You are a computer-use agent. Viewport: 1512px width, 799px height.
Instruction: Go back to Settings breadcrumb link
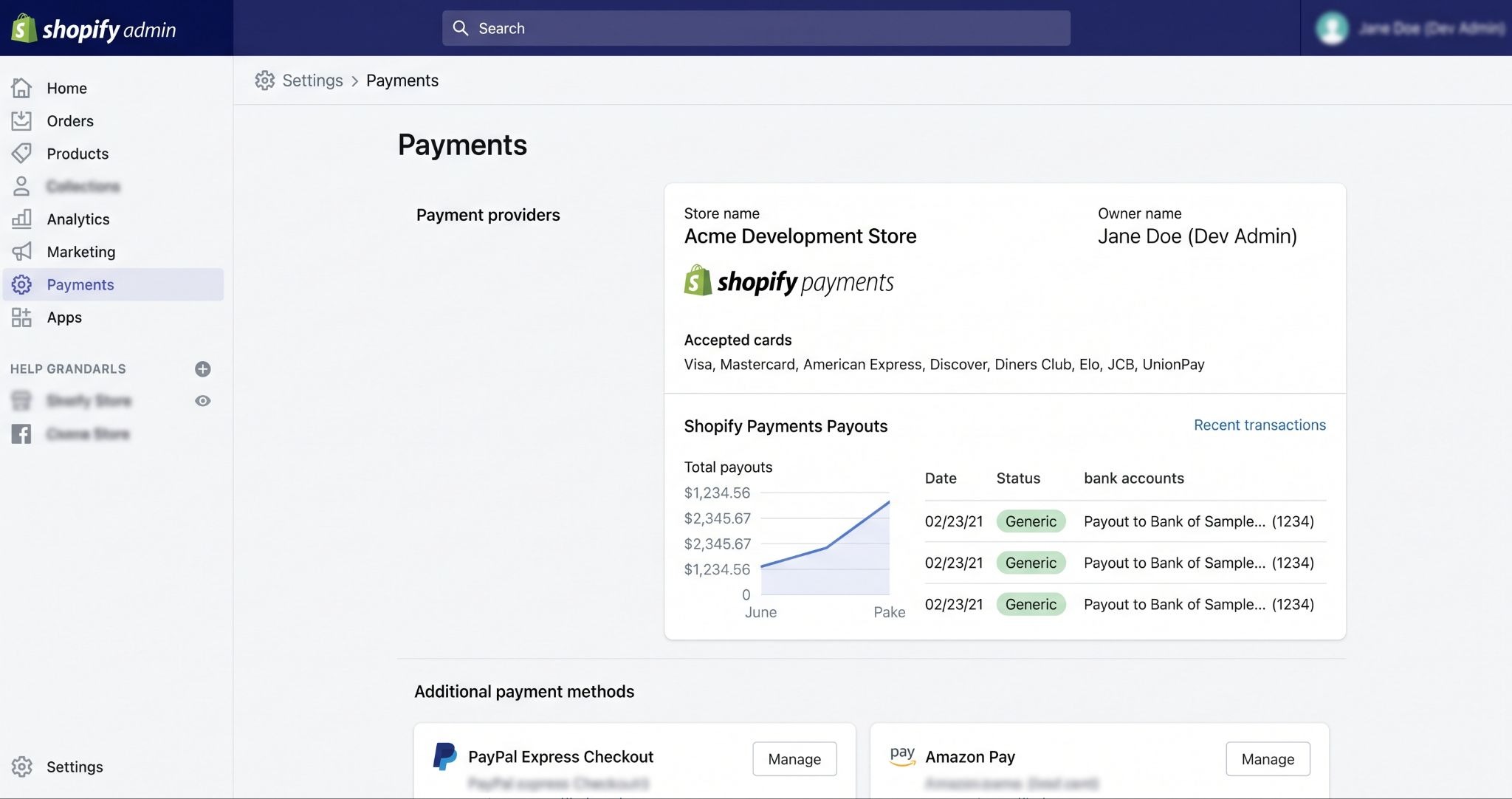tap(312, 80)
